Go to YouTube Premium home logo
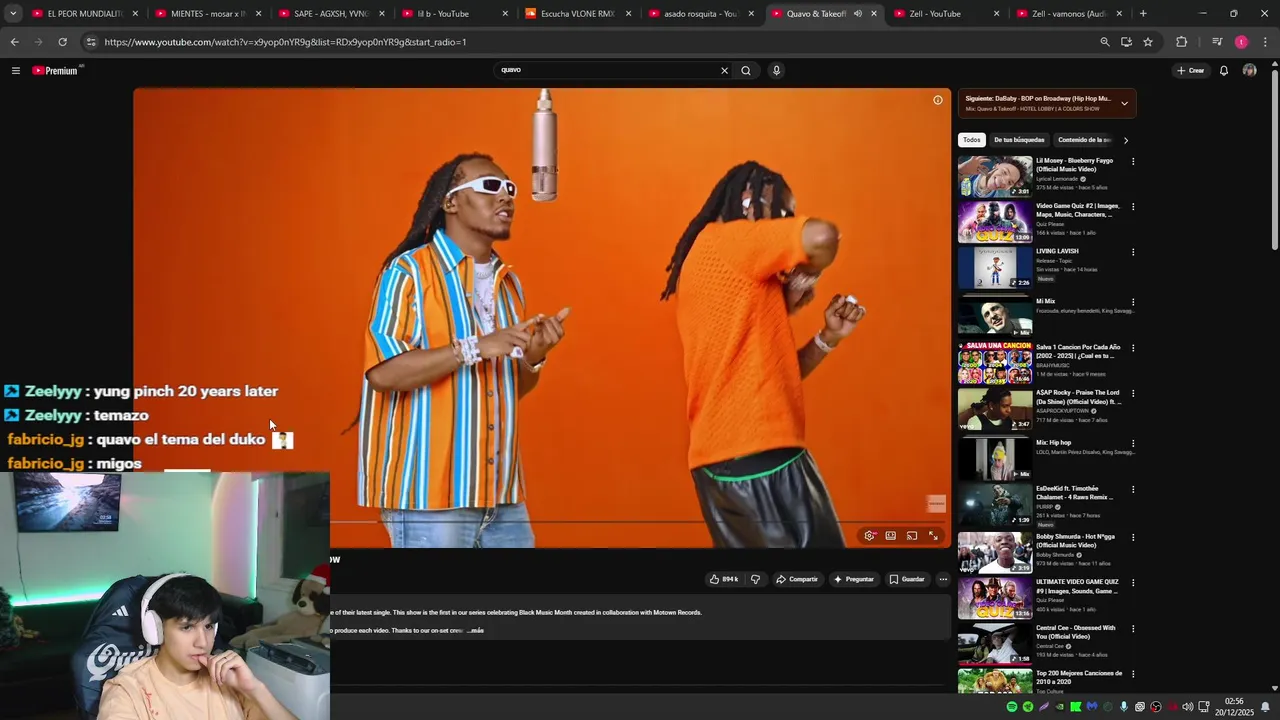Screen dimensions: 1280x720 point(57,71)
